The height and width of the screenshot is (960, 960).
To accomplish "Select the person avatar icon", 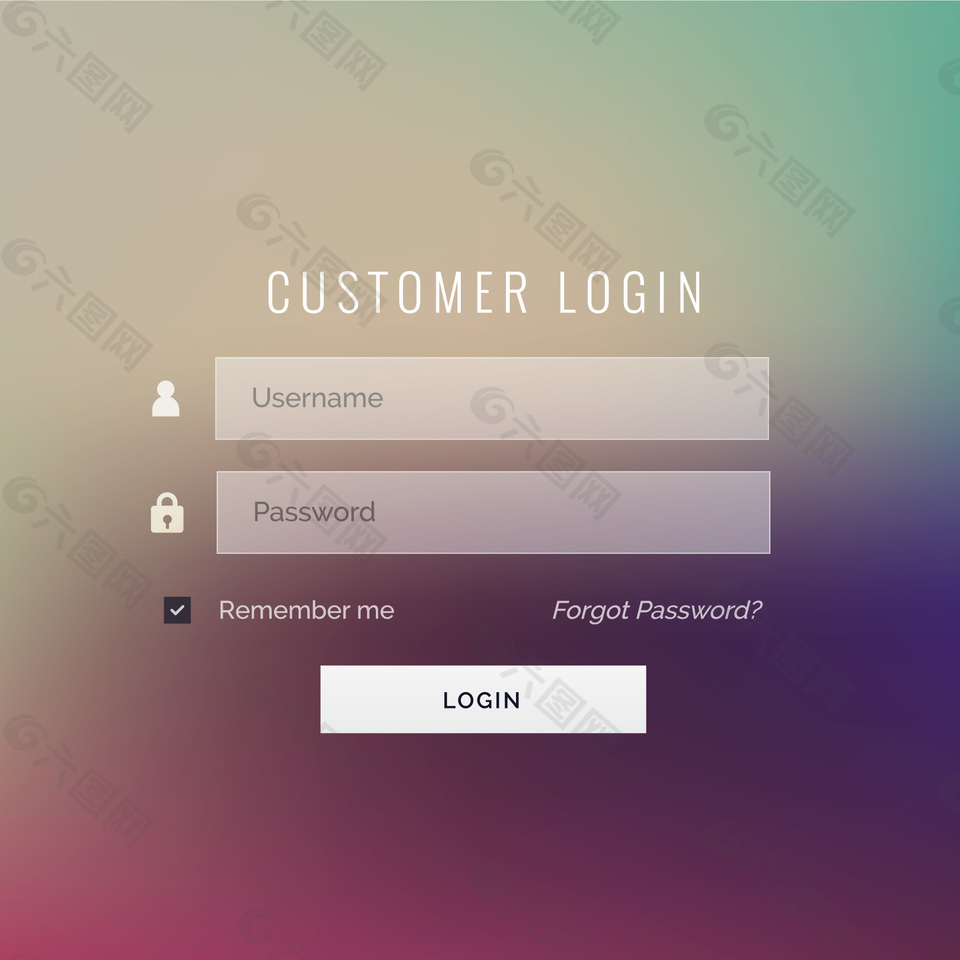I will (x=165, y=399).
